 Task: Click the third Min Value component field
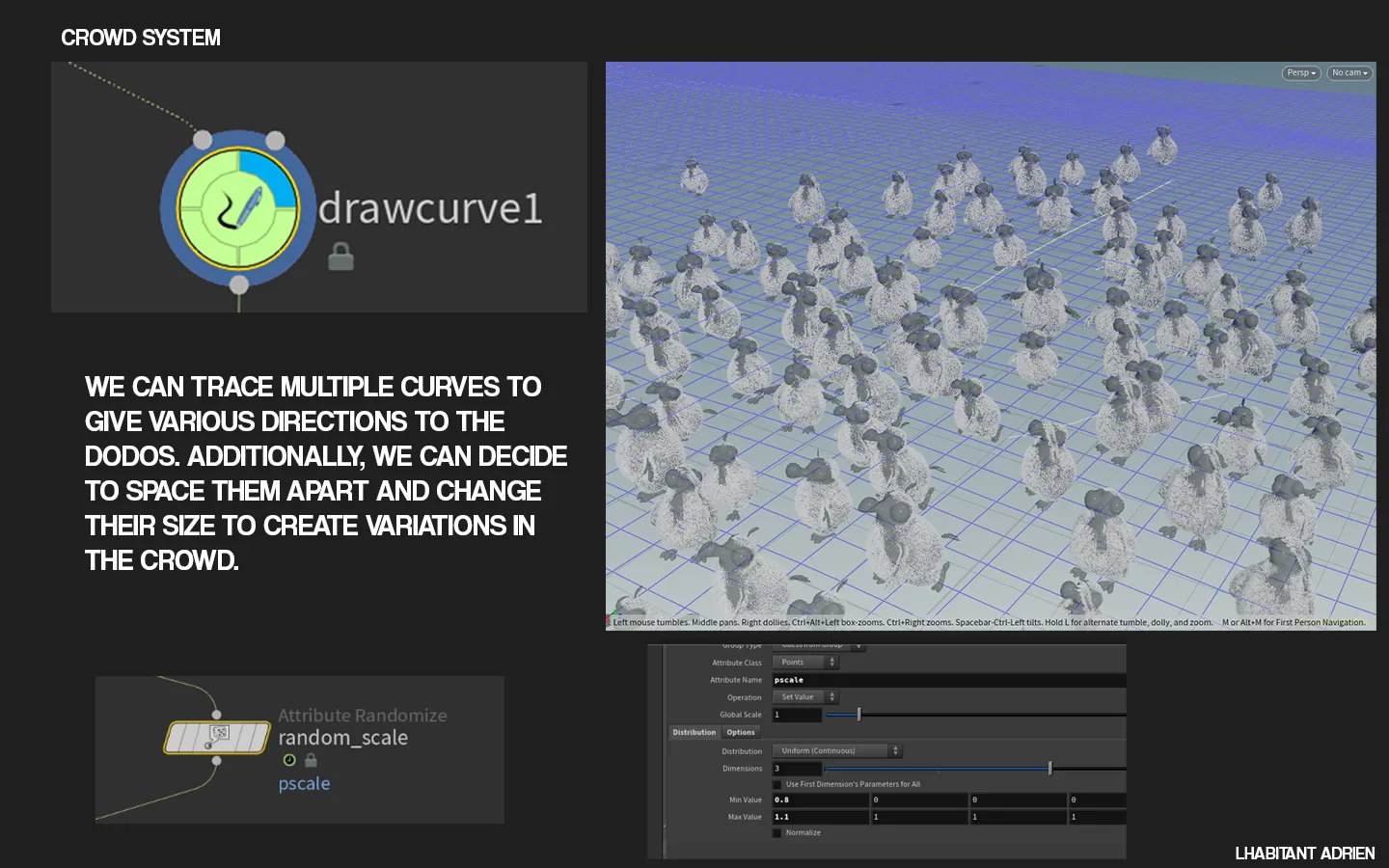pos(1019,800)
